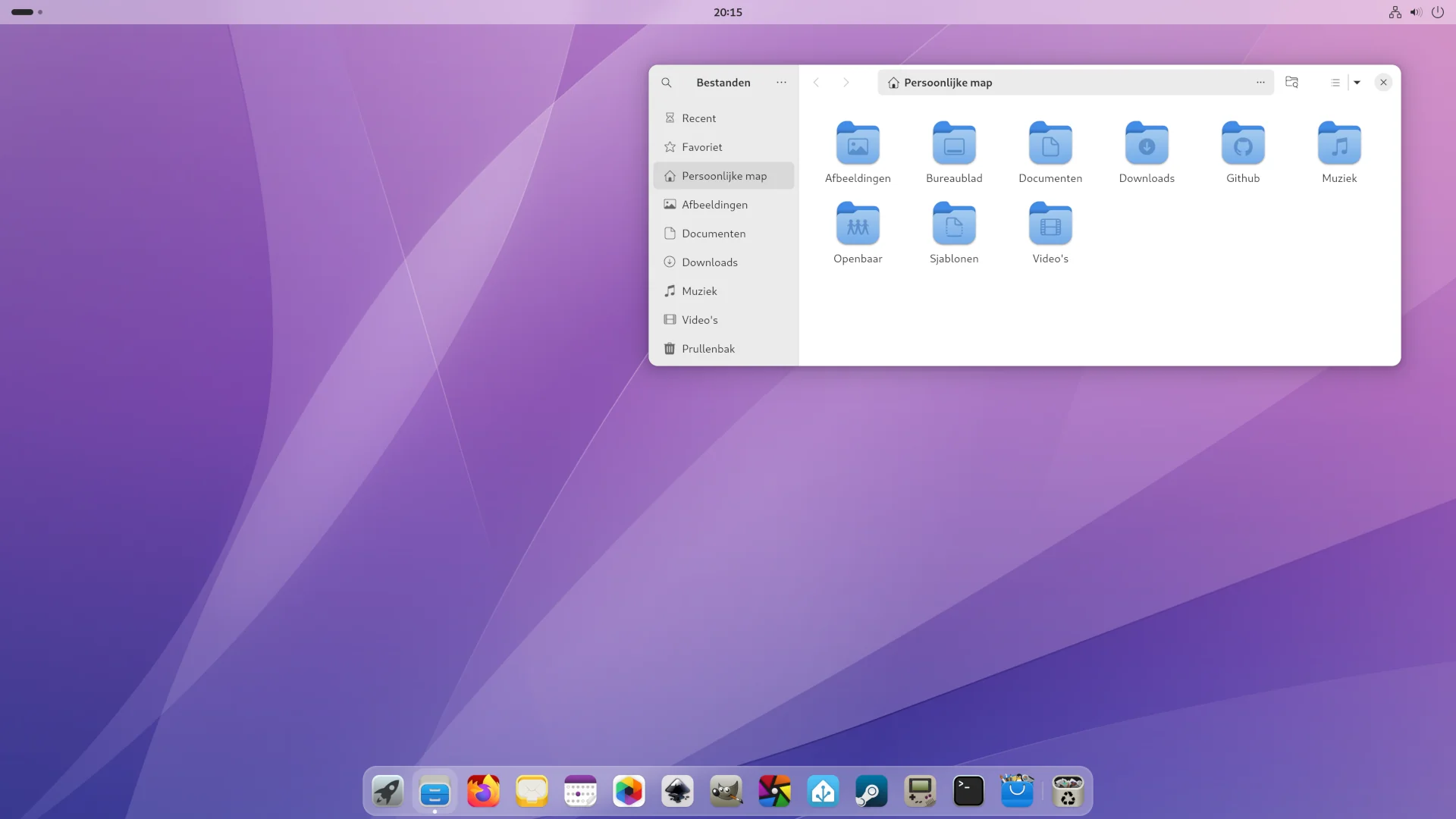This screenshot has width=1456, height=819.
Task: Open Steam from the dock
Action: pyautogui.click(x=871, y=792)
